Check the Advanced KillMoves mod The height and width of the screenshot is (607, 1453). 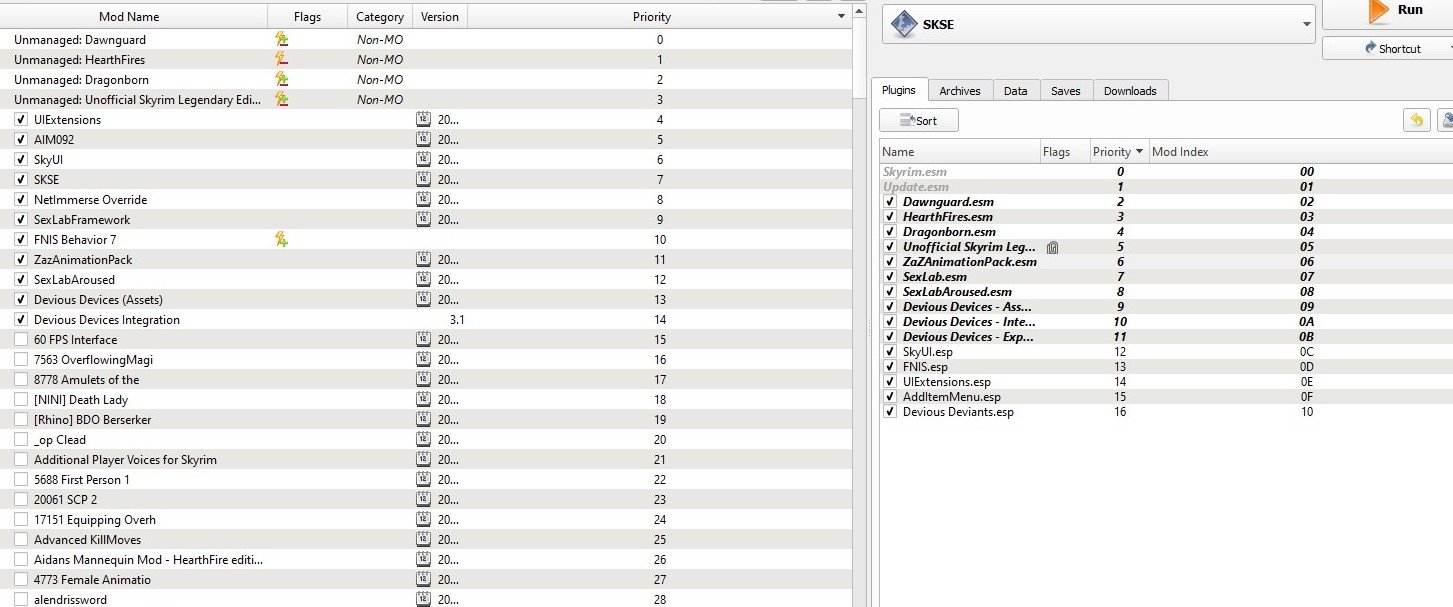pos(21,539)
